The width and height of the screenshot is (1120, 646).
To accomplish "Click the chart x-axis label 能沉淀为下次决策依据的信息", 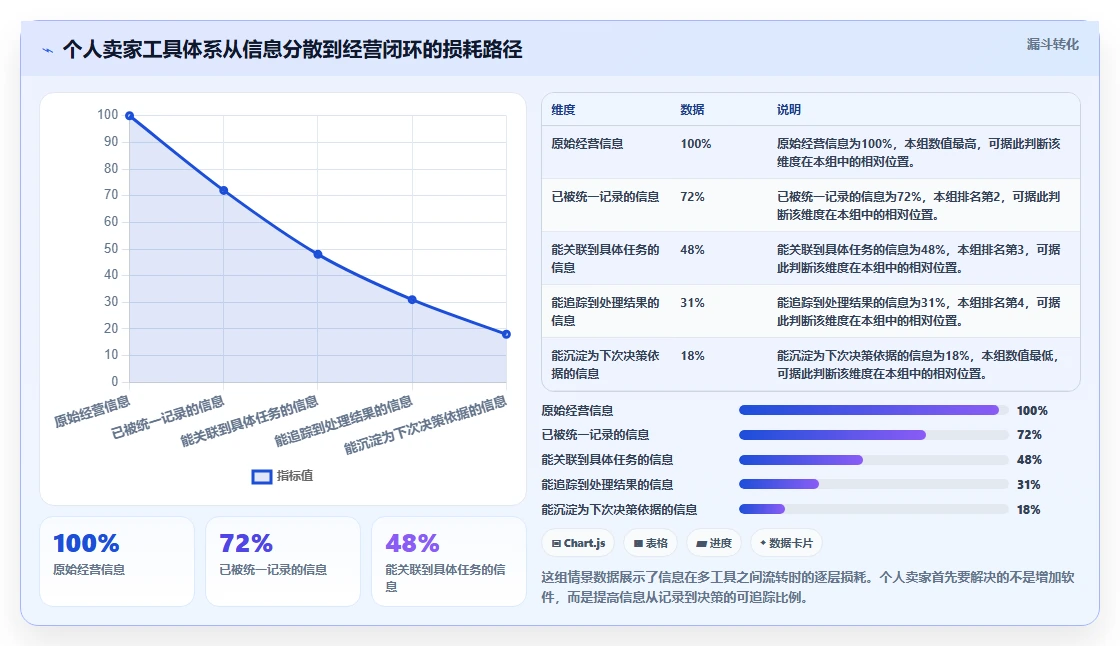I will (426, 424).
